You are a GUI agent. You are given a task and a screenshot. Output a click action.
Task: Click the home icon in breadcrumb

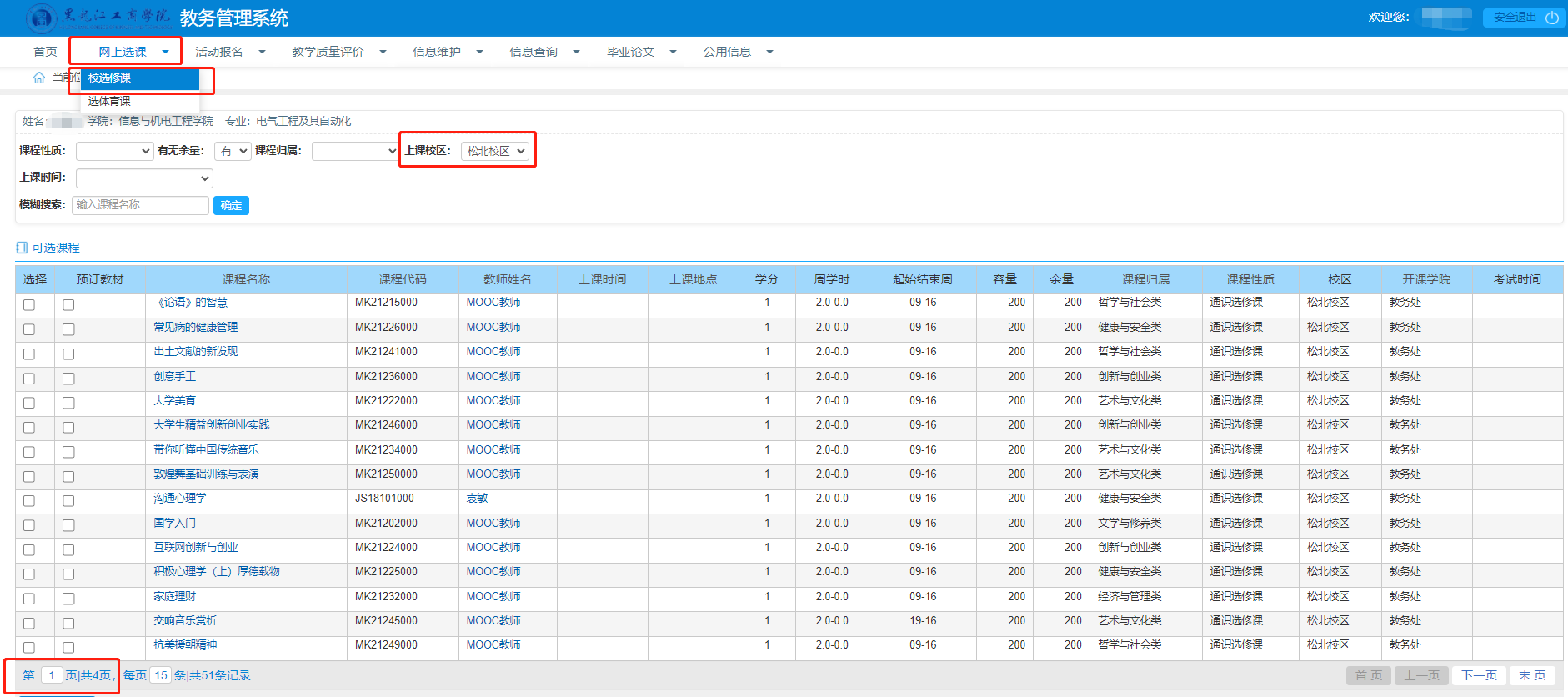coord(38,78)
